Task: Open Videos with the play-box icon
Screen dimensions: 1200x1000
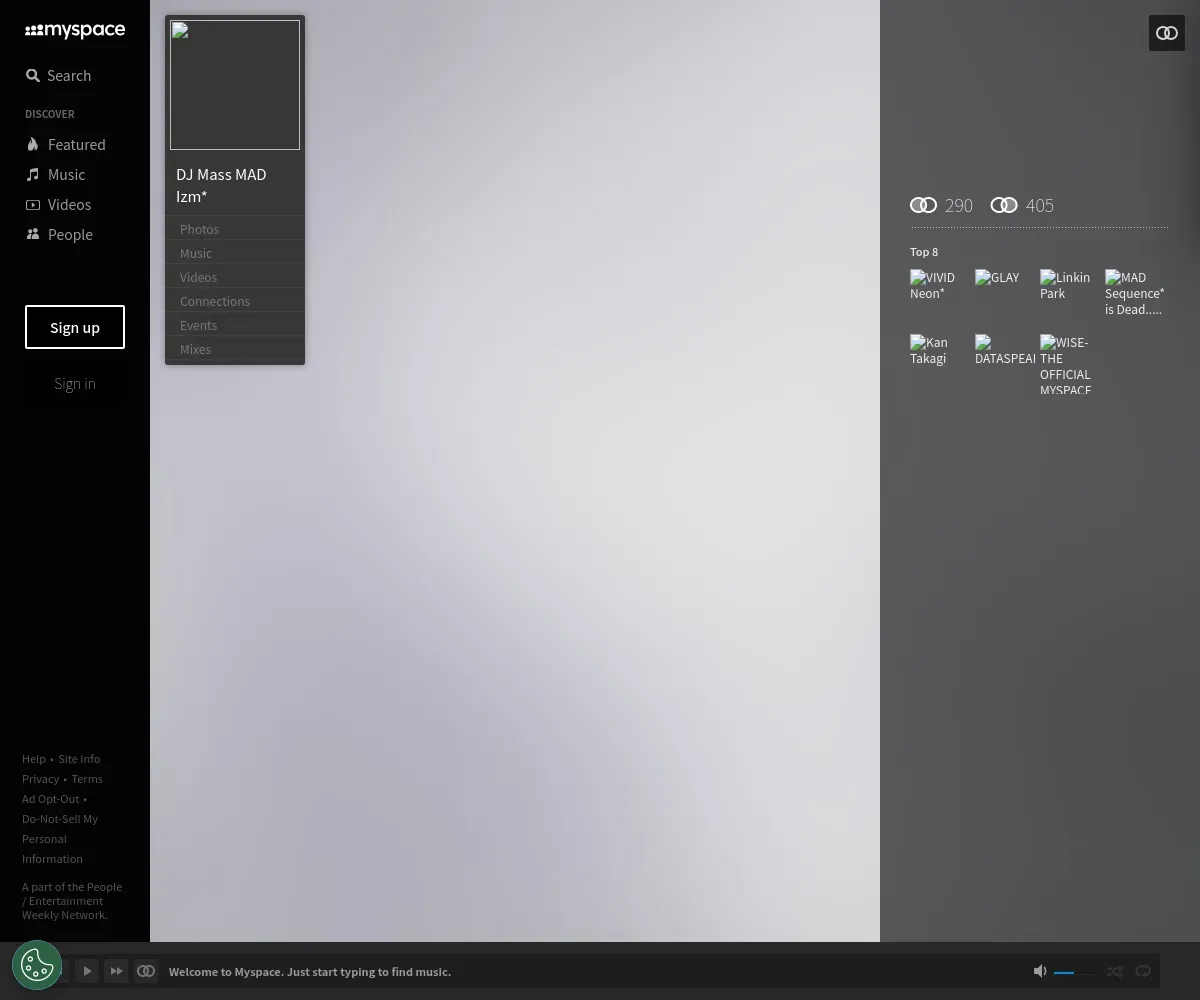Action: (x=58, y=204)
